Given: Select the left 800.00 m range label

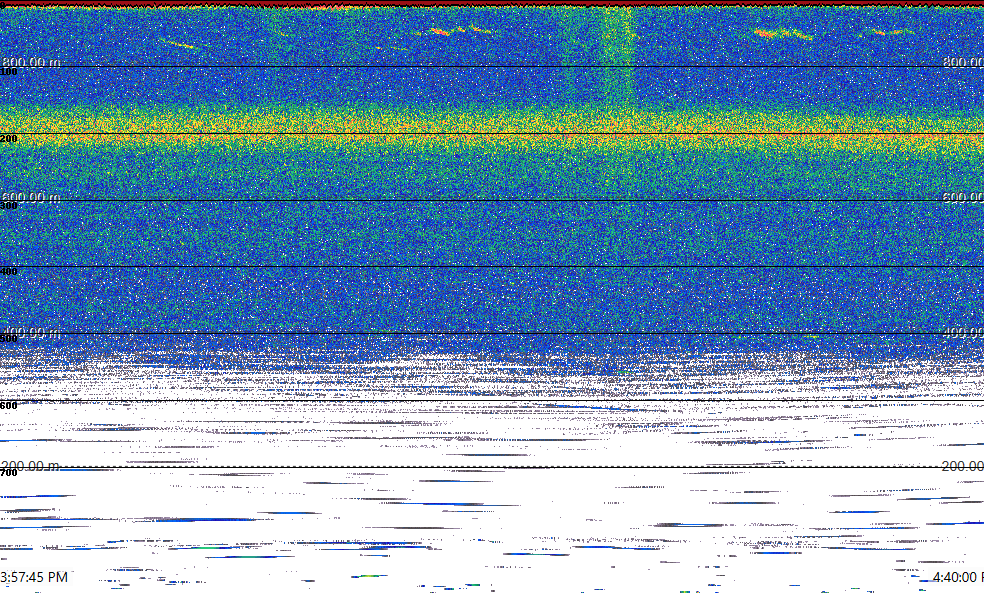Looking at the screenshot, I should click(31, 61).
